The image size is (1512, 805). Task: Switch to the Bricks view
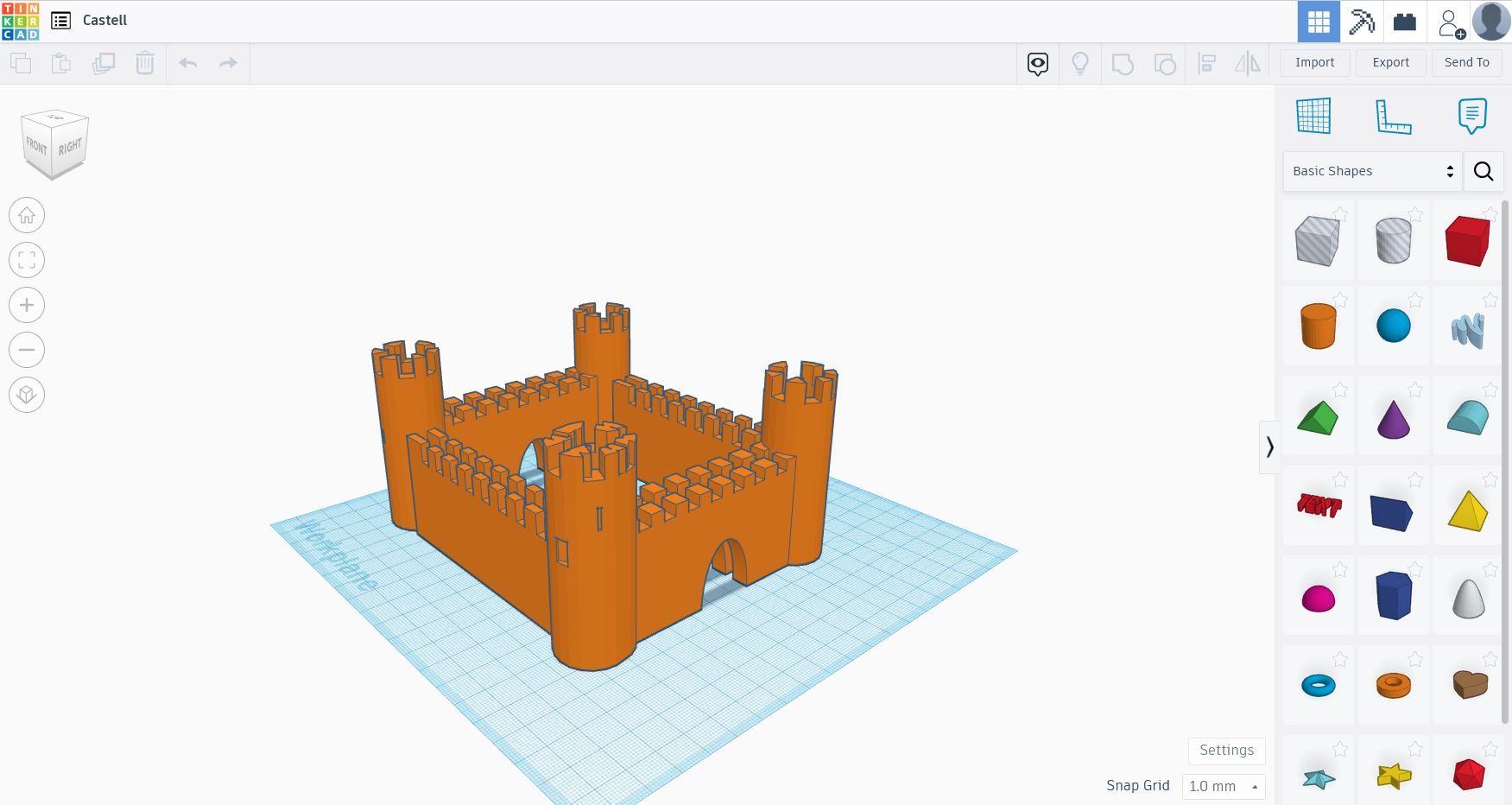pyautogui.click(x=1405, y=22)
